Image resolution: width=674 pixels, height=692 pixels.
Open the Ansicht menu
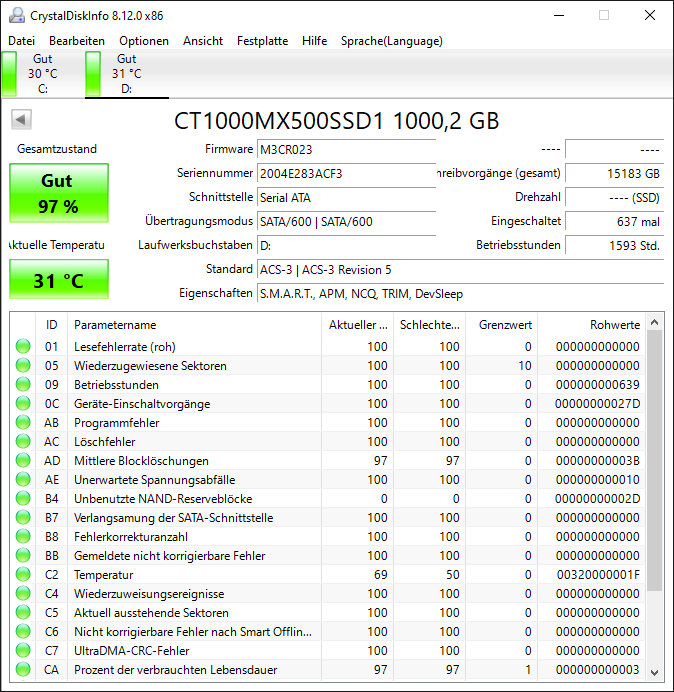[203, 41]
